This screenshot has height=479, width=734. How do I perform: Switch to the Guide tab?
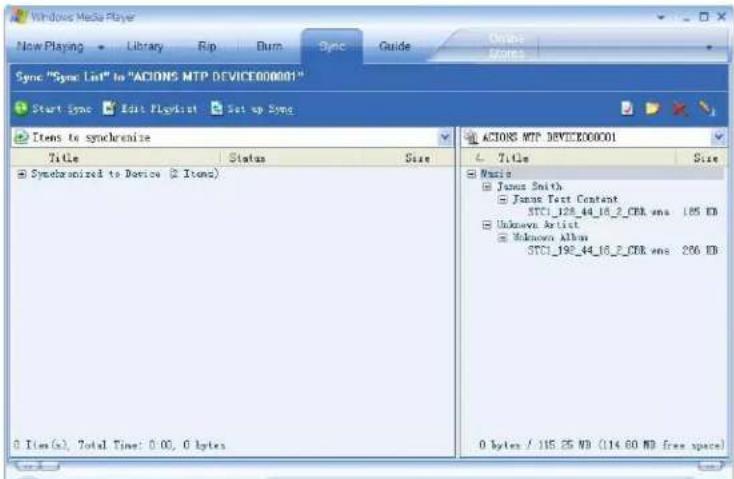click(x=395, y=46)
